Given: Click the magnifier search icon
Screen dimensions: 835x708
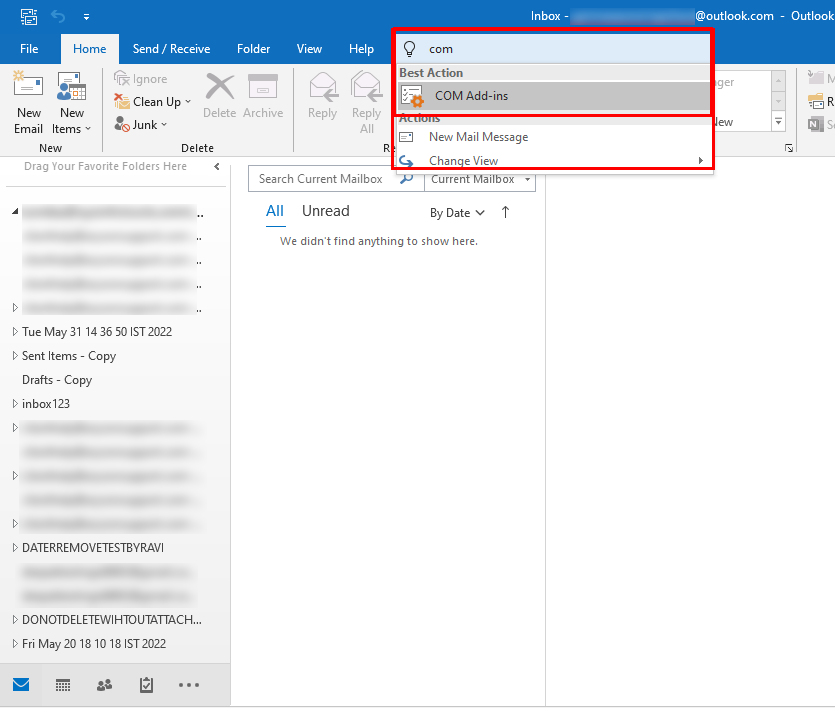Looking at the screenshot, I should [407, 179].
